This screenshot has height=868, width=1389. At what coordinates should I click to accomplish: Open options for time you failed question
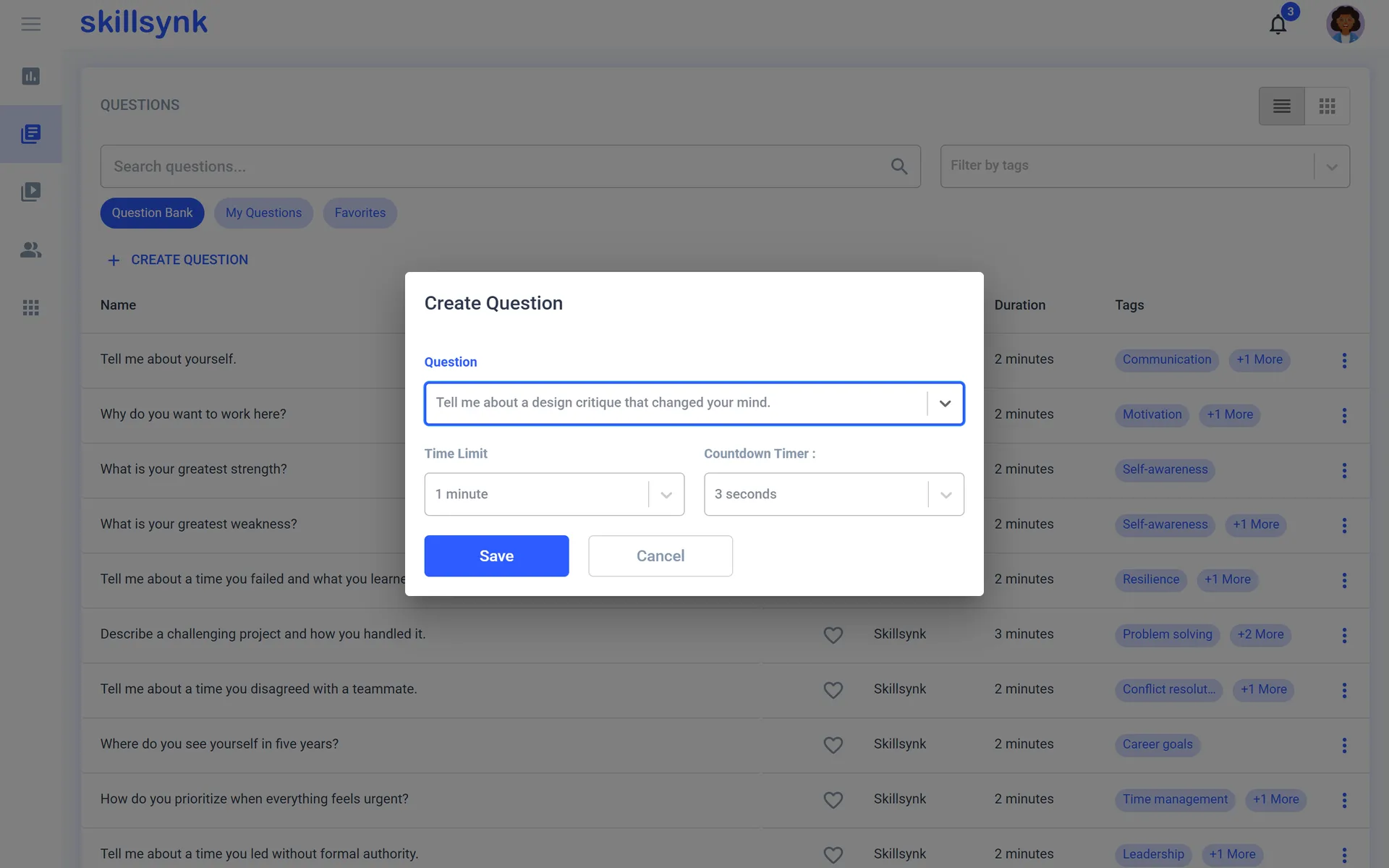tap(1344, 580)
